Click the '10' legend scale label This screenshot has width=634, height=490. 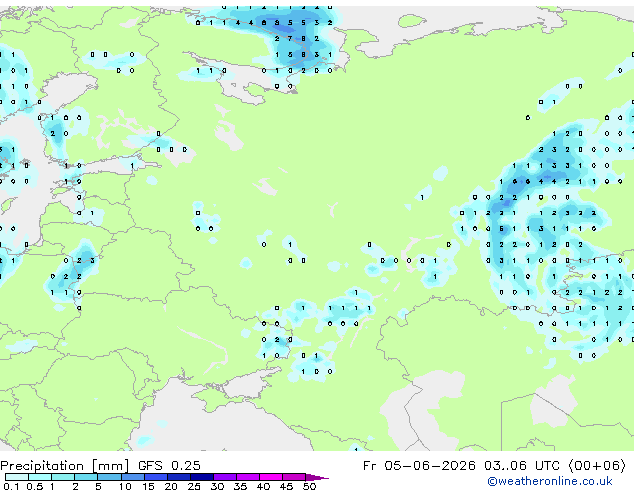pyautogui.click(x=125, y=486)
